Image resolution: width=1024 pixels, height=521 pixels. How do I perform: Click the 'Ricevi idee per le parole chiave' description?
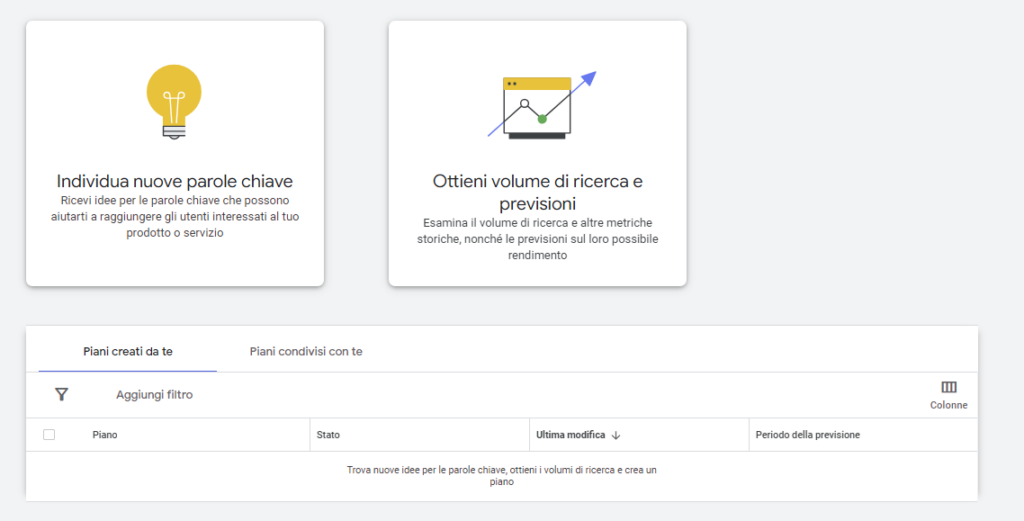pyautogui.click(x=175, y=216)
